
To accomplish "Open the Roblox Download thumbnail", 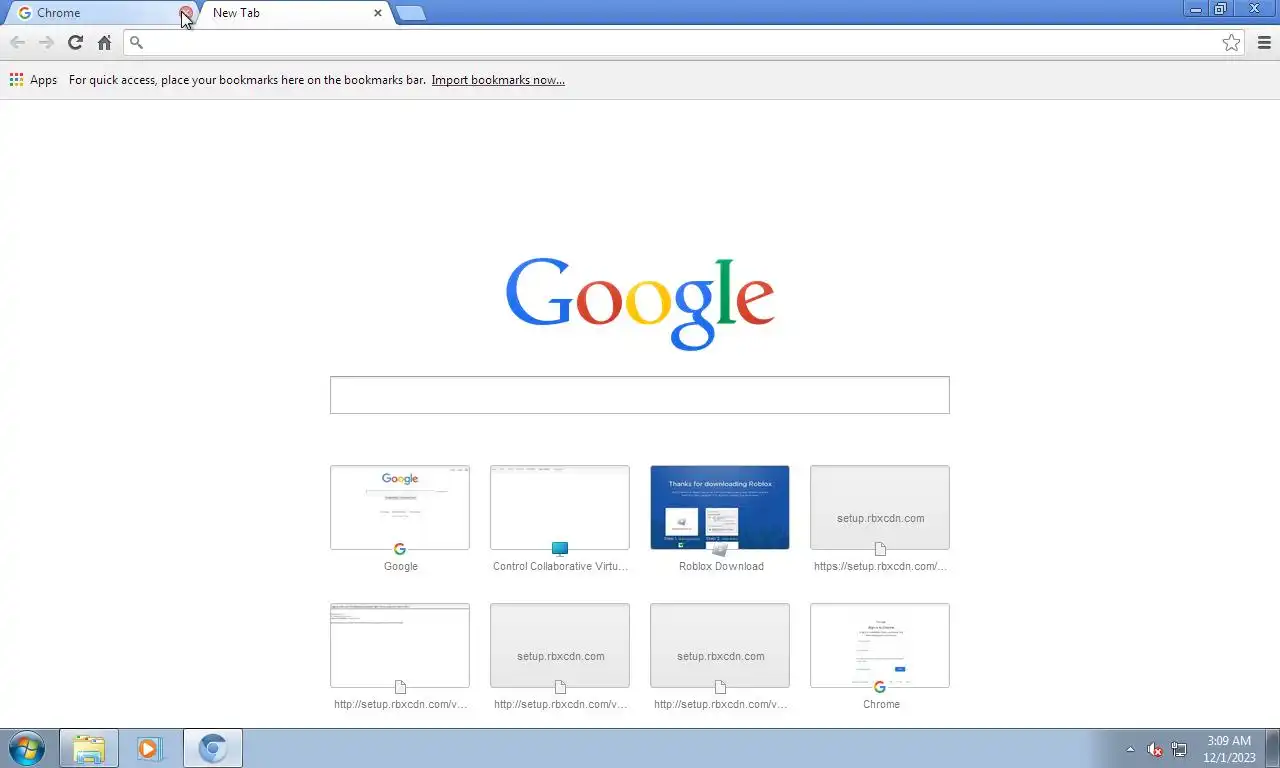I will click(x=720, y=507).
